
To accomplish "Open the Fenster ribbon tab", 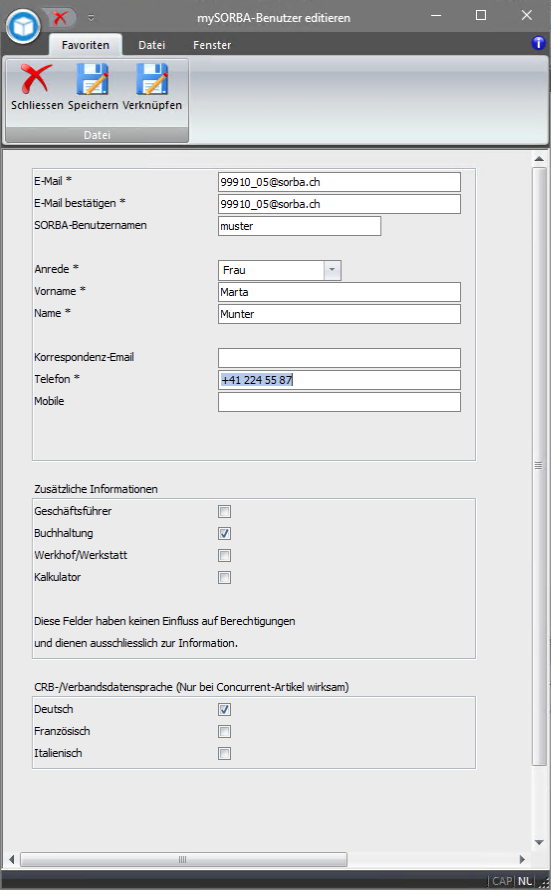I will (212, 45).
